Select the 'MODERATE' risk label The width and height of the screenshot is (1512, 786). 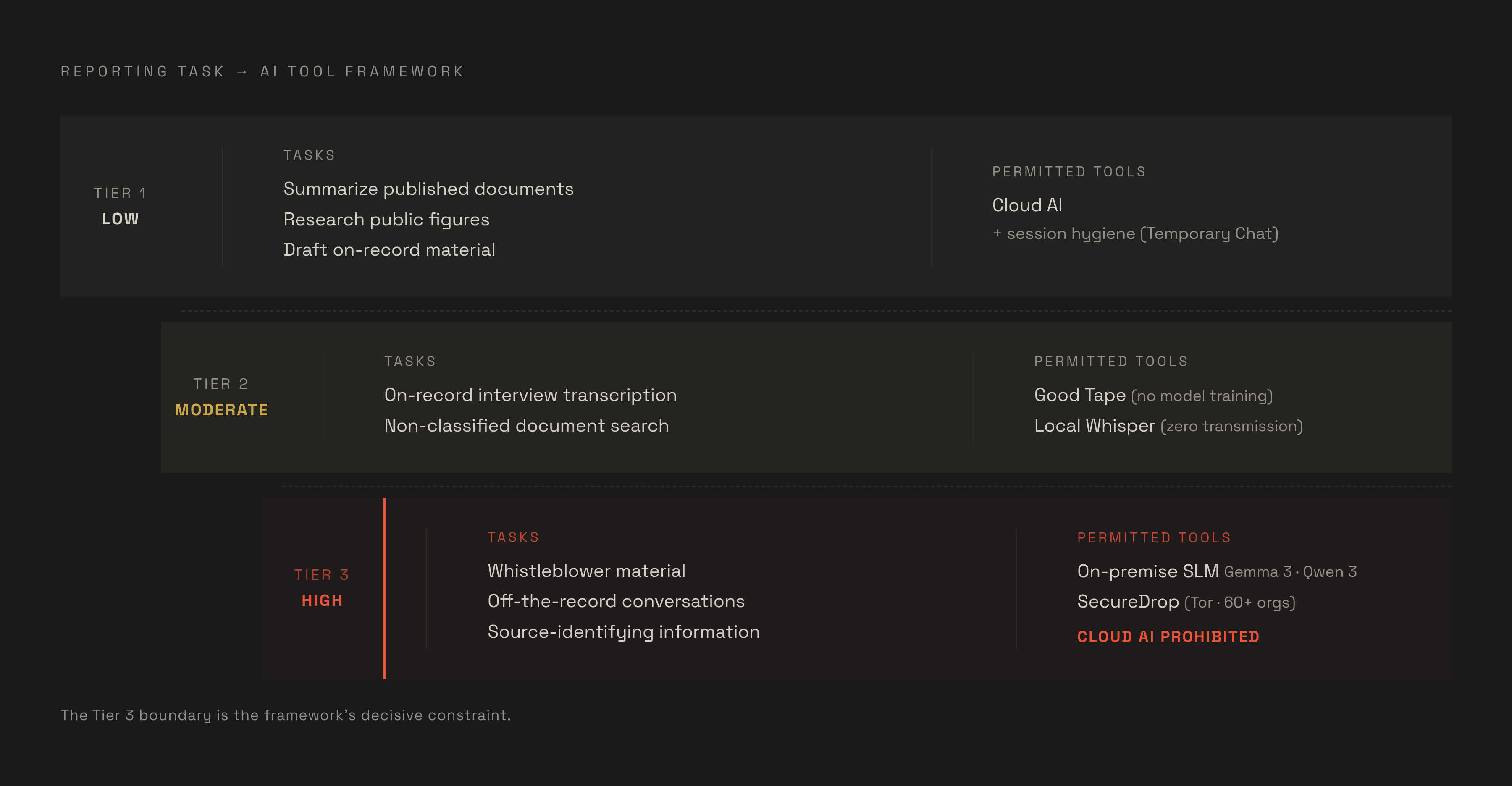pyautogui.click(x=221, y=410)
